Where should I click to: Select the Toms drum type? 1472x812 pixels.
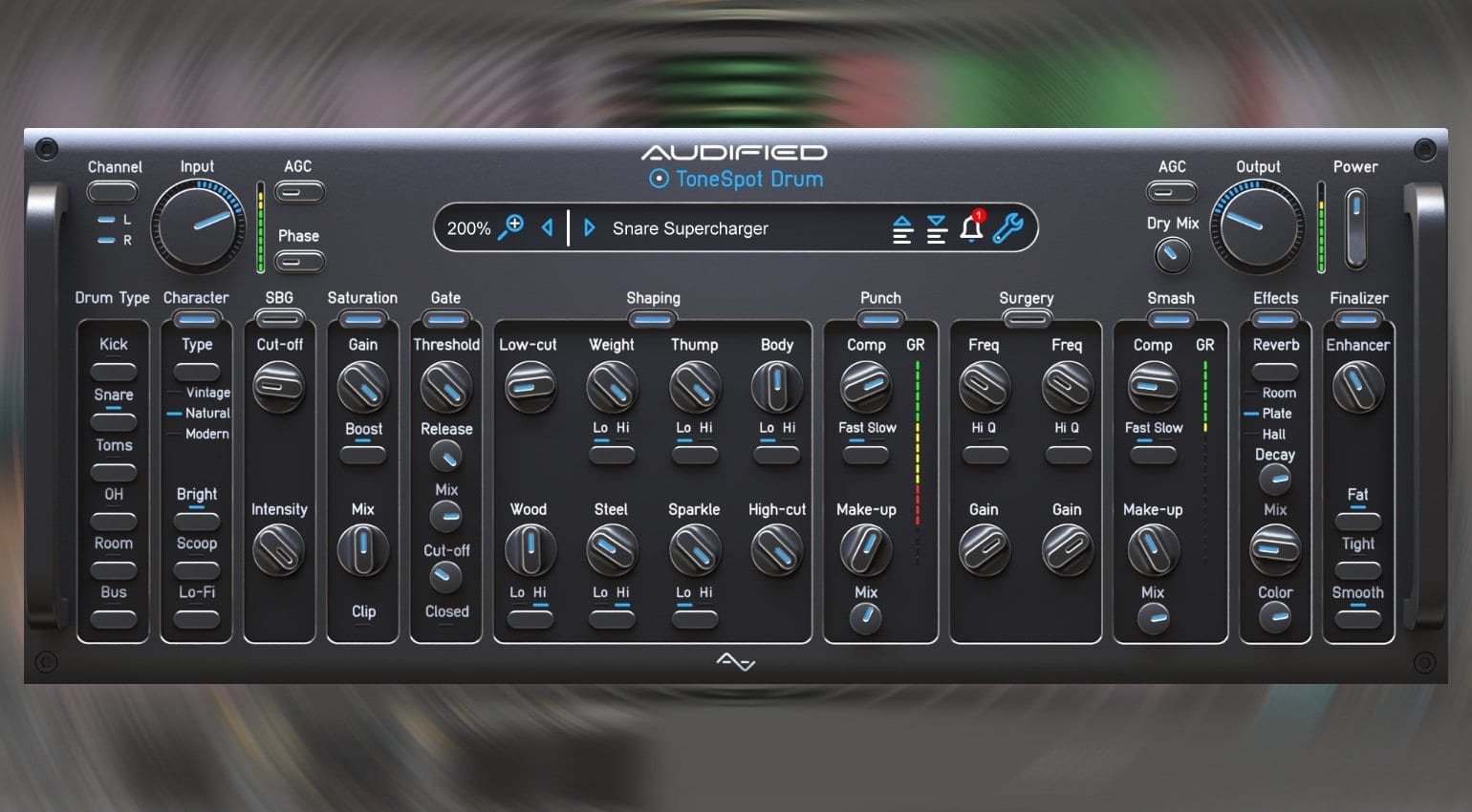(114, 472)
